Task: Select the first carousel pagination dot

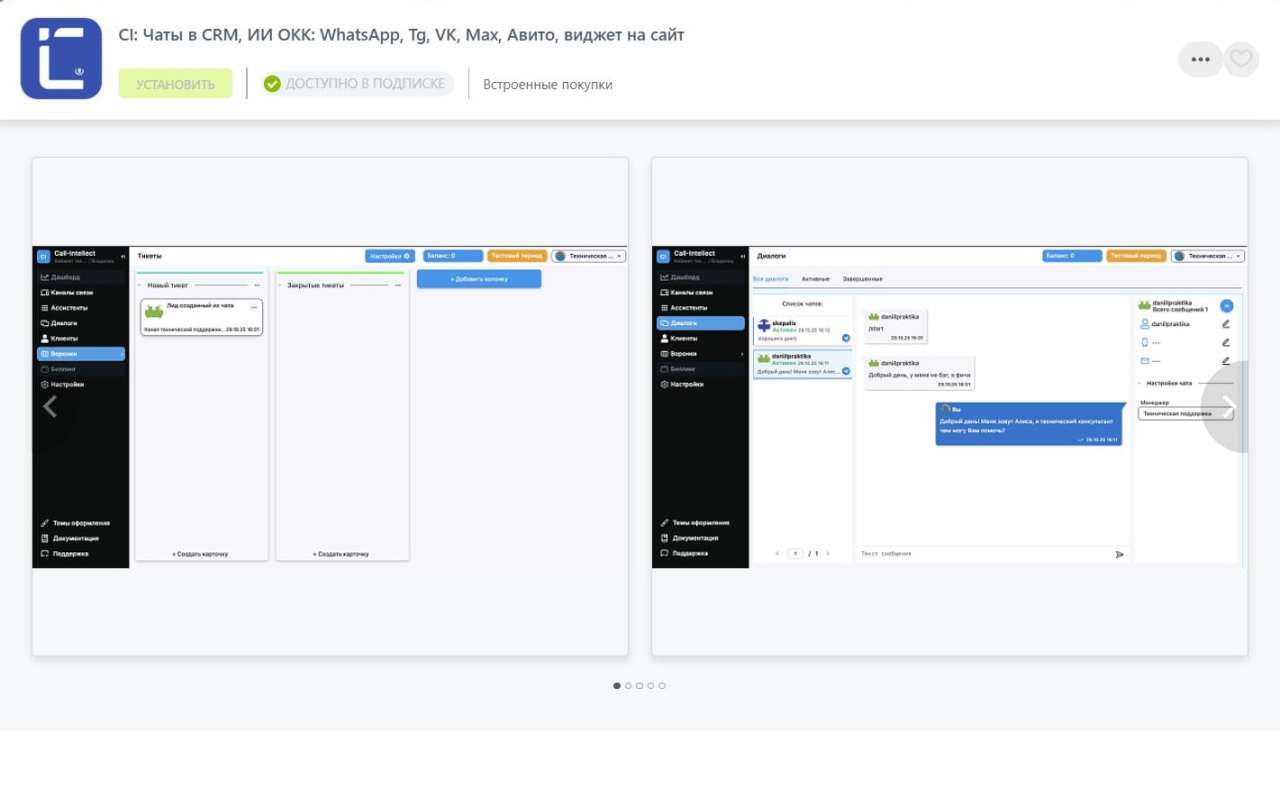Action: pos(617,686)
